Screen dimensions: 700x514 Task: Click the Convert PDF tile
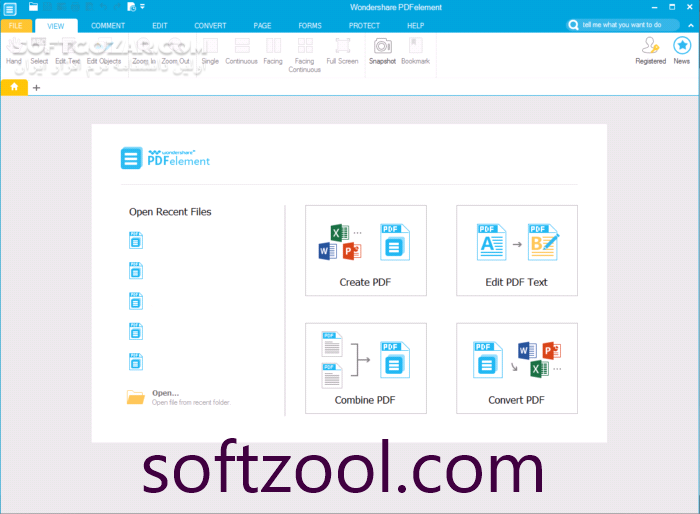pos(517,368)
